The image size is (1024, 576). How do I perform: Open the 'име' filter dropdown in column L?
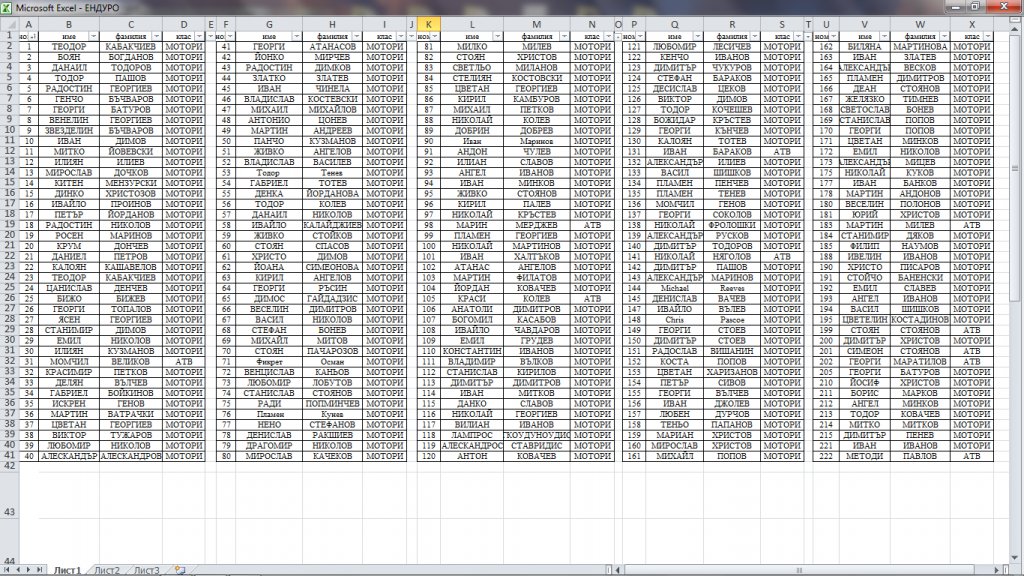pos(498,37)
